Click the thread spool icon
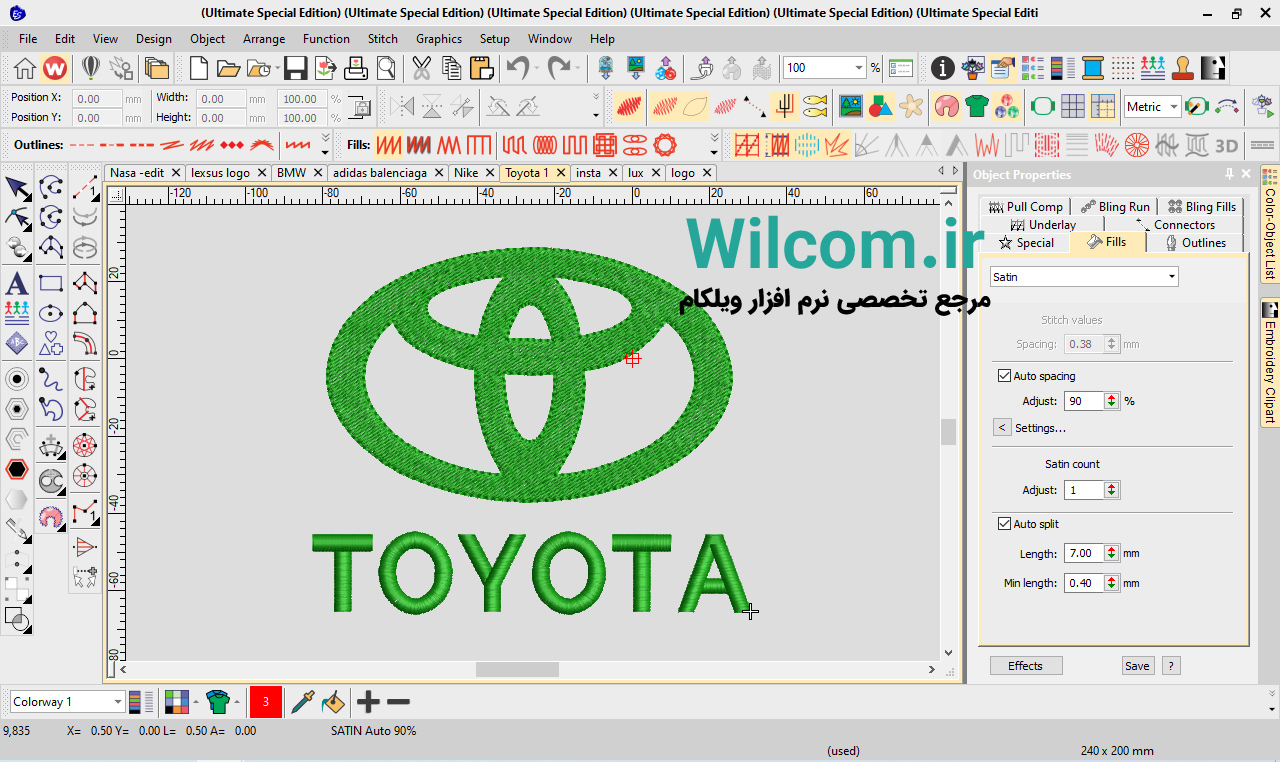 tap(1092, 68)
